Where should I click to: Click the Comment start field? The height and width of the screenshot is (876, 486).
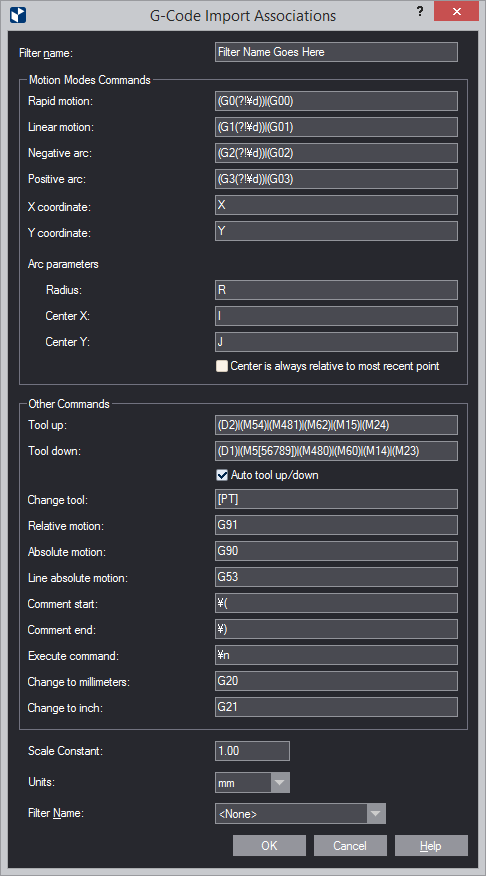(x=336, y=603)
